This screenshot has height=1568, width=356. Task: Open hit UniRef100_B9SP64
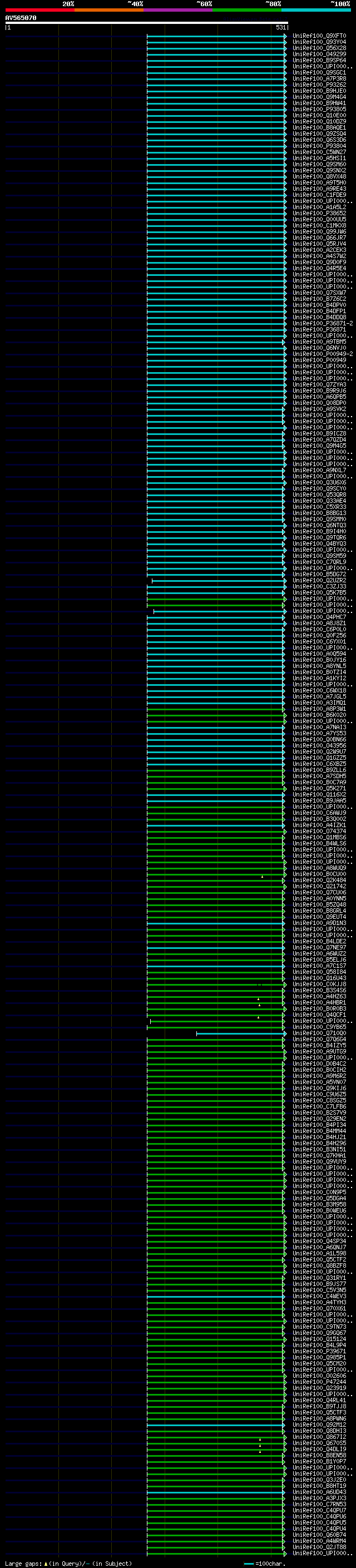pyautogui.click(x=319, y=60)
